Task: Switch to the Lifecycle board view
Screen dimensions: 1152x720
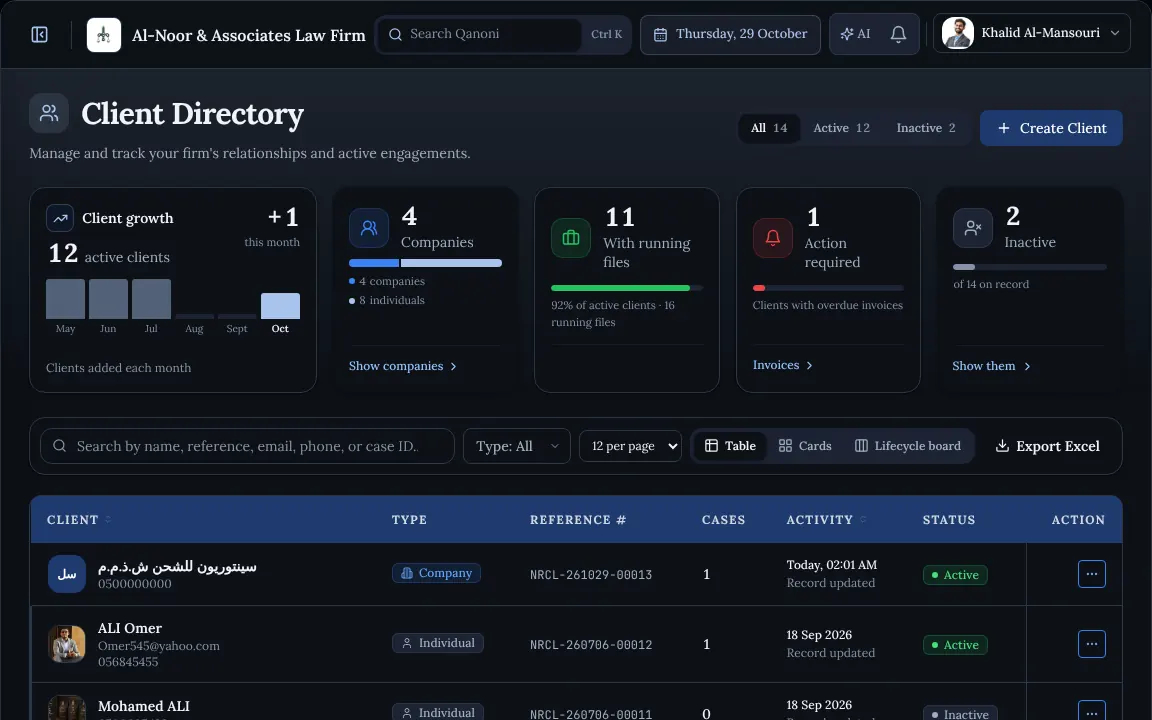Action: [908, 446]
